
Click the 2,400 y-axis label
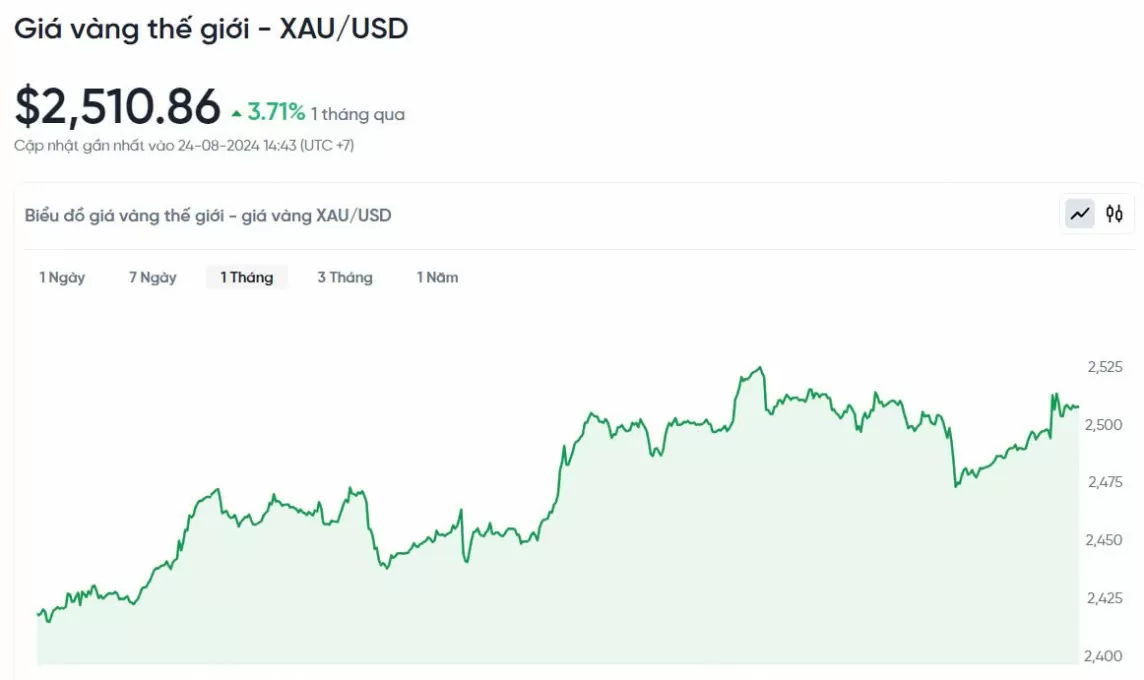1103,656
